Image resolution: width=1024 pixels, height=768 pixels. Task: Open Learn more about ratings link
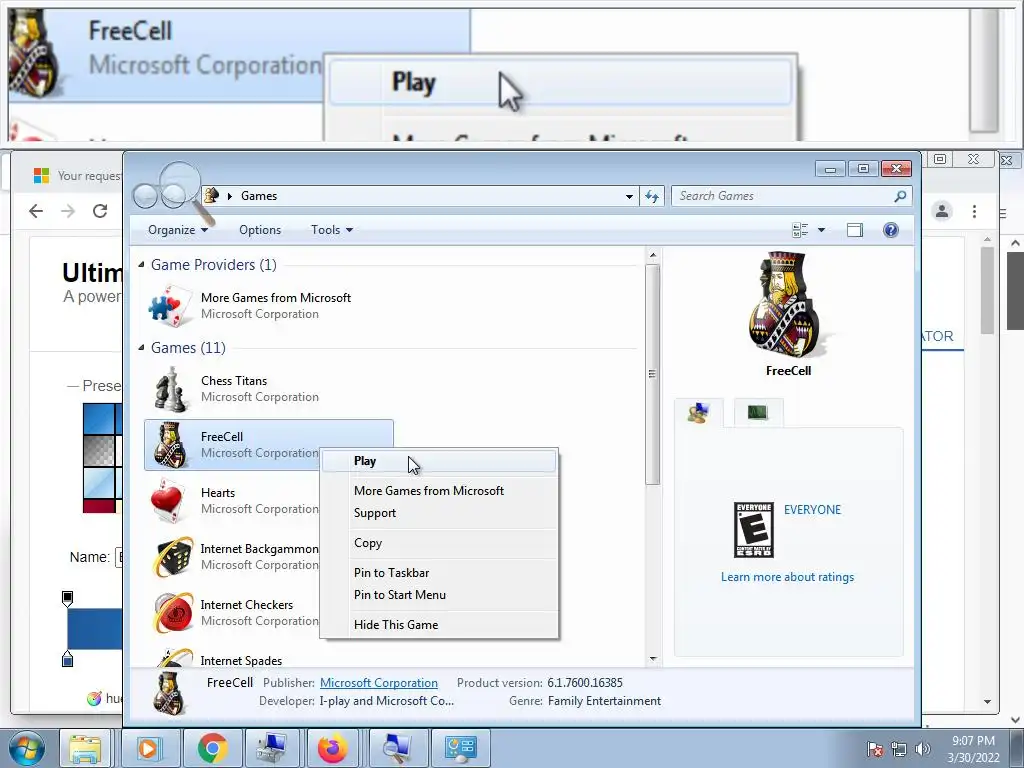787,577
